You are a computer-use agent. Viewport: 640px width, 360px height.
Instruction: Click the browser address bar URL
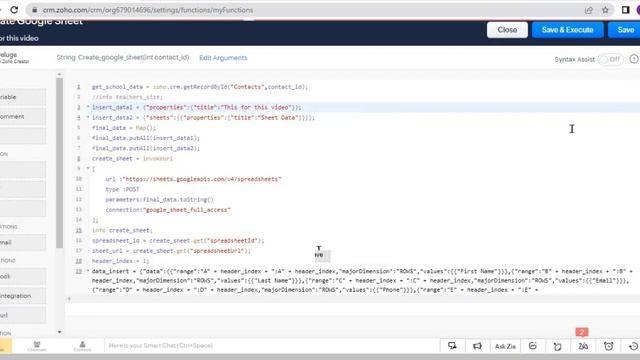click(x=148, y=10)
